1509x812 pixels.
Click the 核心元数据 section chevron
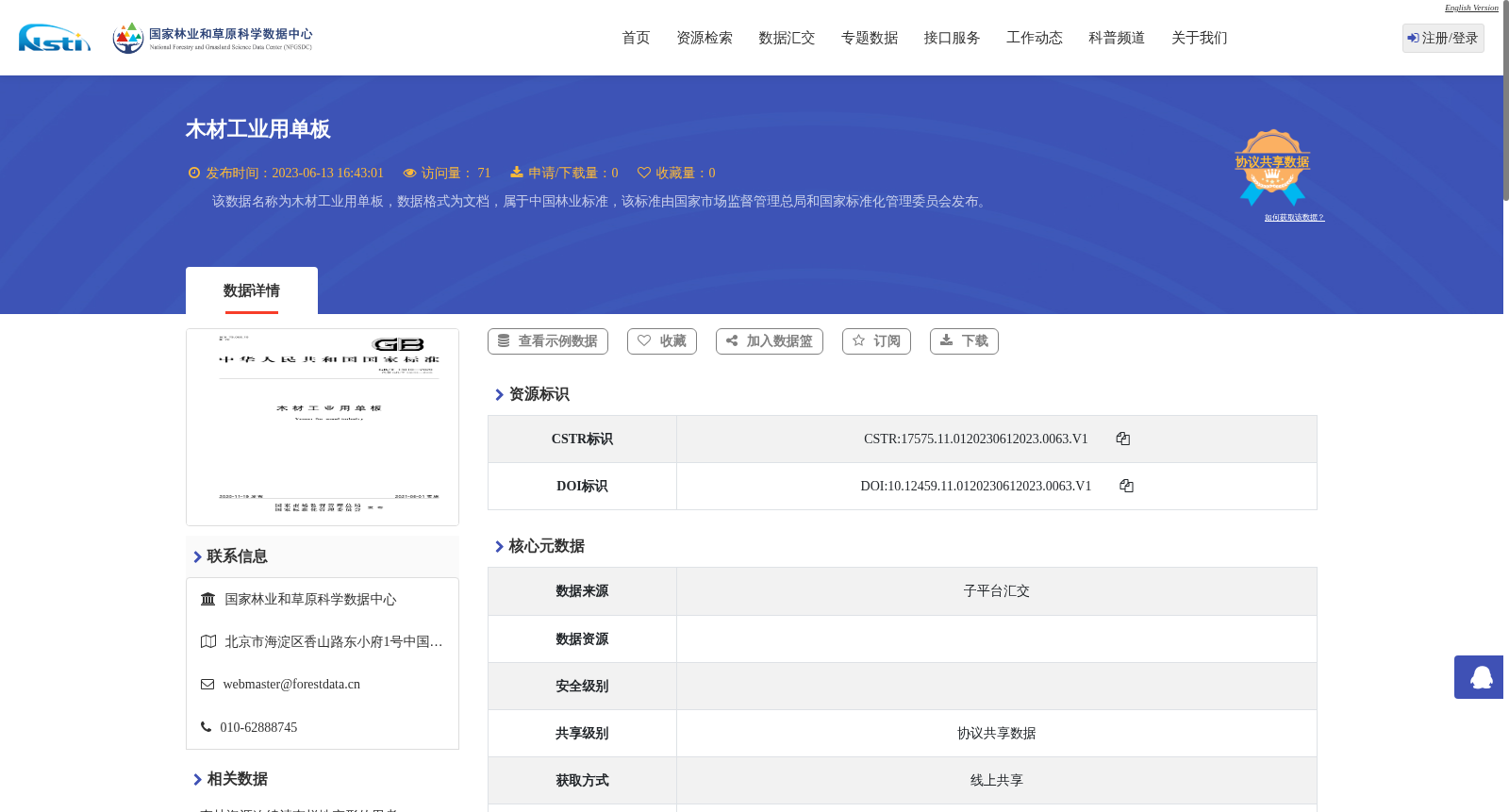[x=499, y=546]
